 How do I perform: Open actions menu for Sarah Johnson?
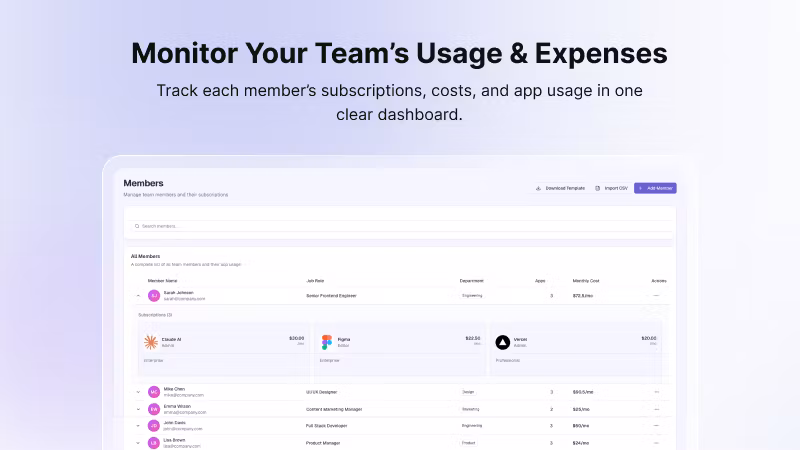(x=657, y=296)
